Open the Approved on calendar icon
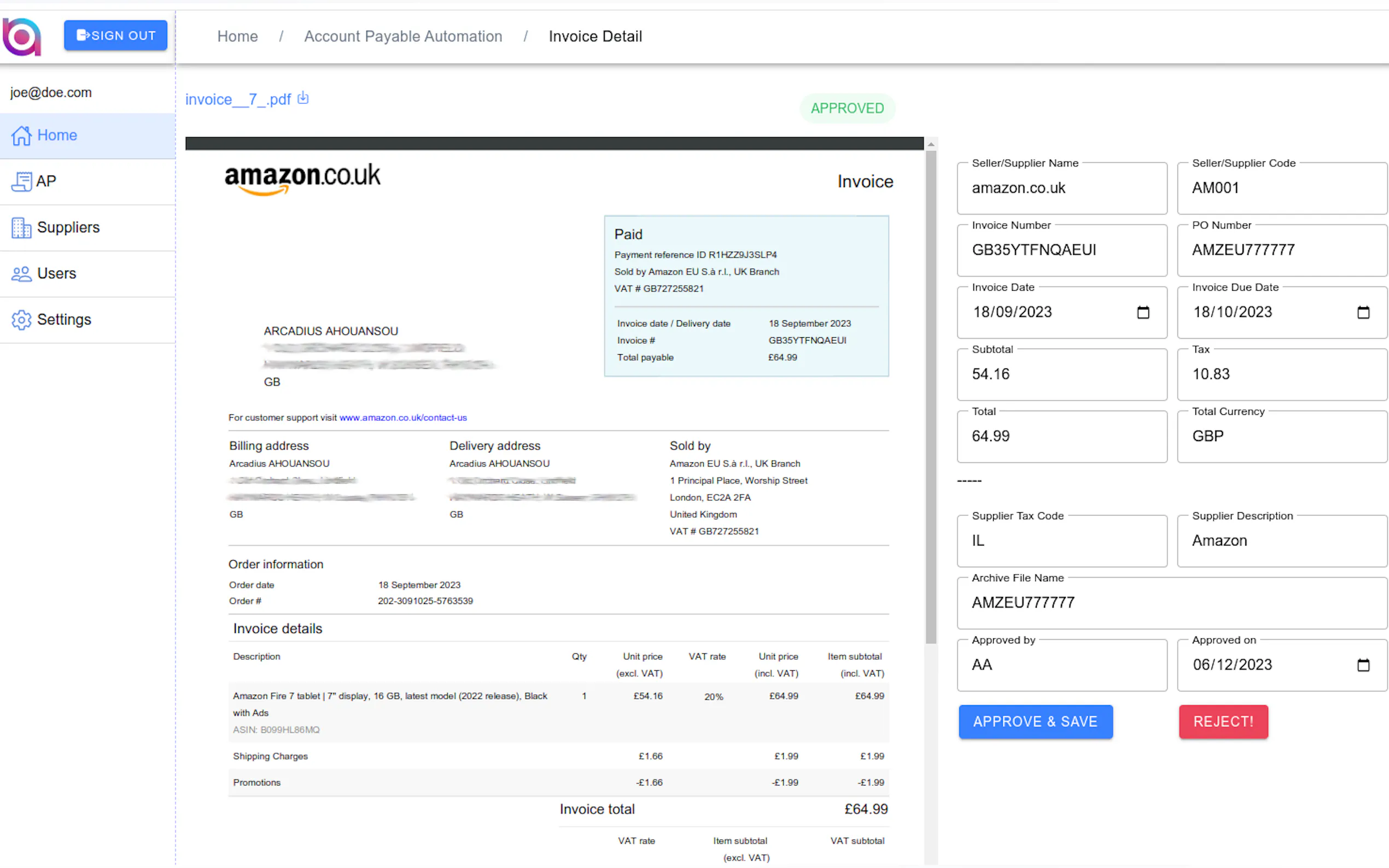The image size is (1389, 868). [1363, 665]
